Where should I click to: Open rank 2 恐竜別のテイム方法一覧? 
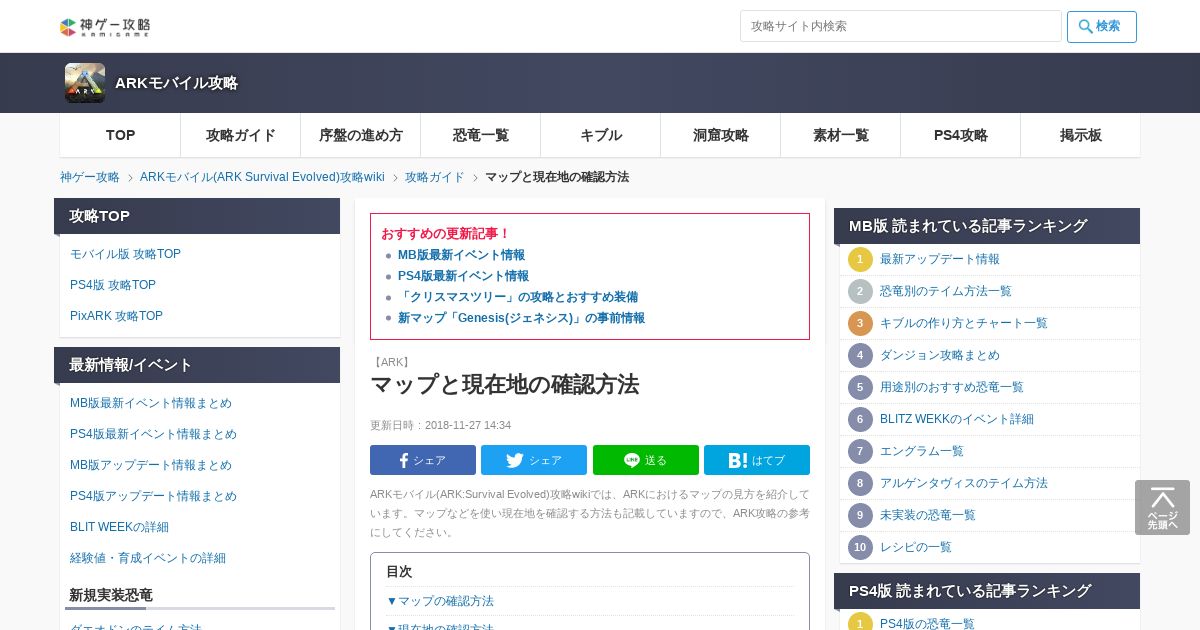[x=946, y=291]
